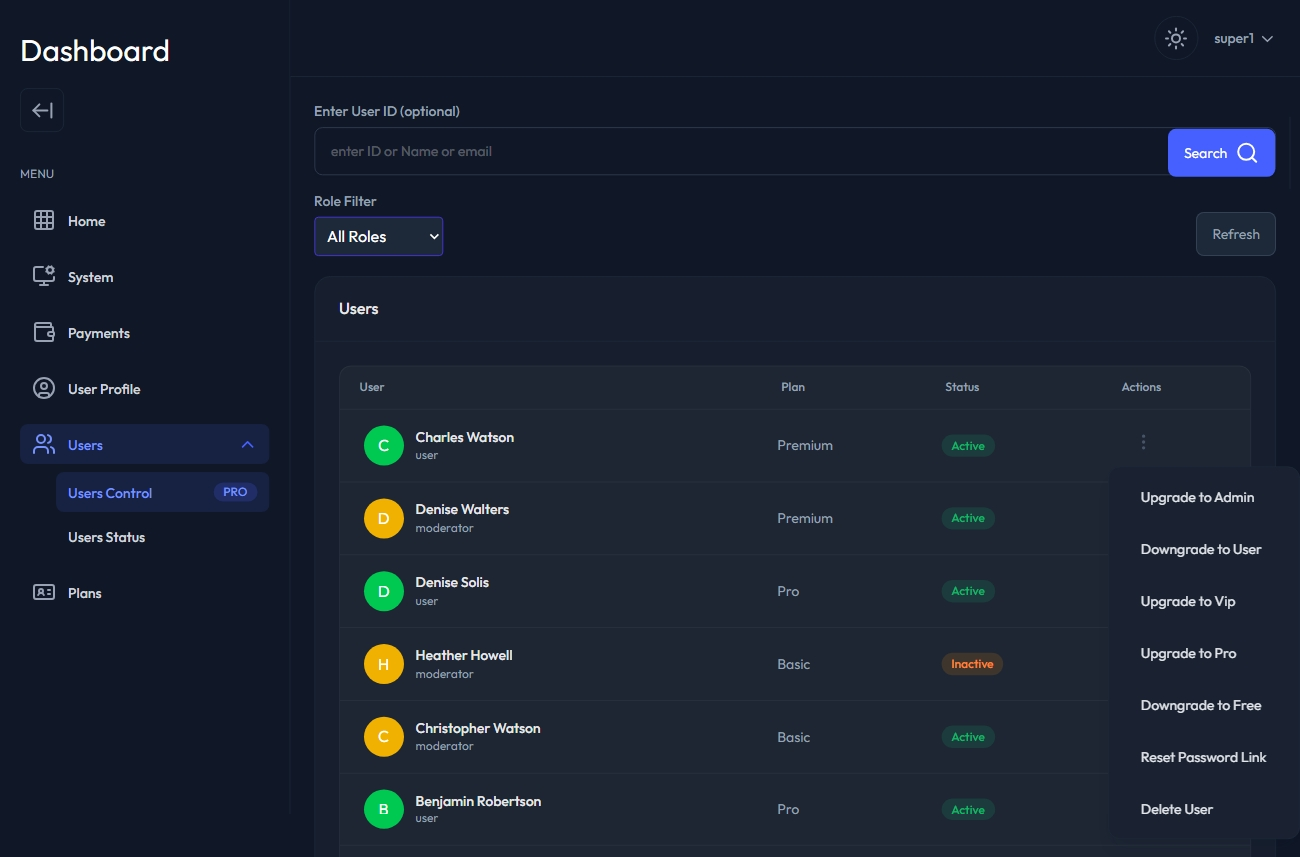Select Reset Password Link option
Image resolution: width=1300 pixels, height=857 pixels.
[1203, 757]
